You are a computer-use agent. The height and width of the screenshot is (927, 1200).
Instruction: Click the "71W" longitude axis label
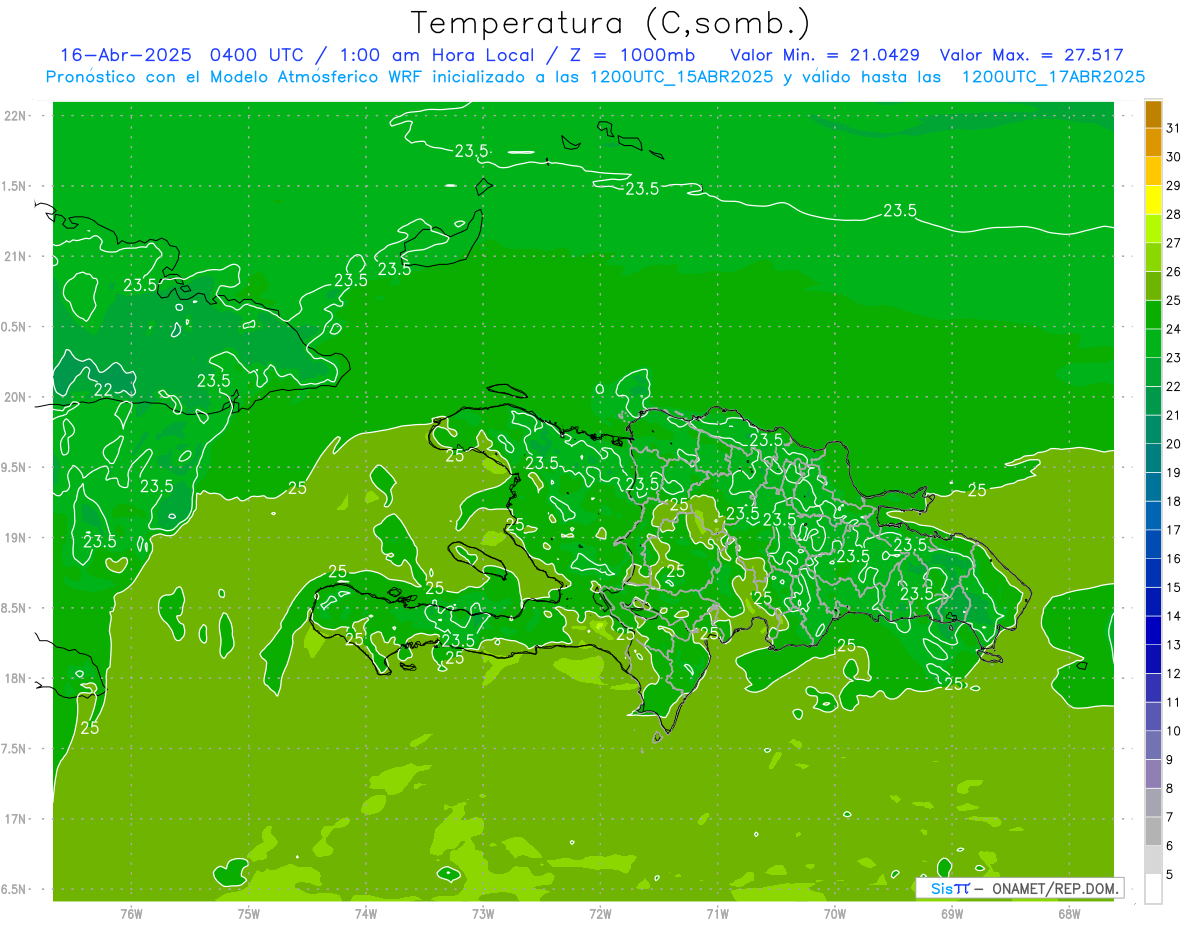point(717,913)
